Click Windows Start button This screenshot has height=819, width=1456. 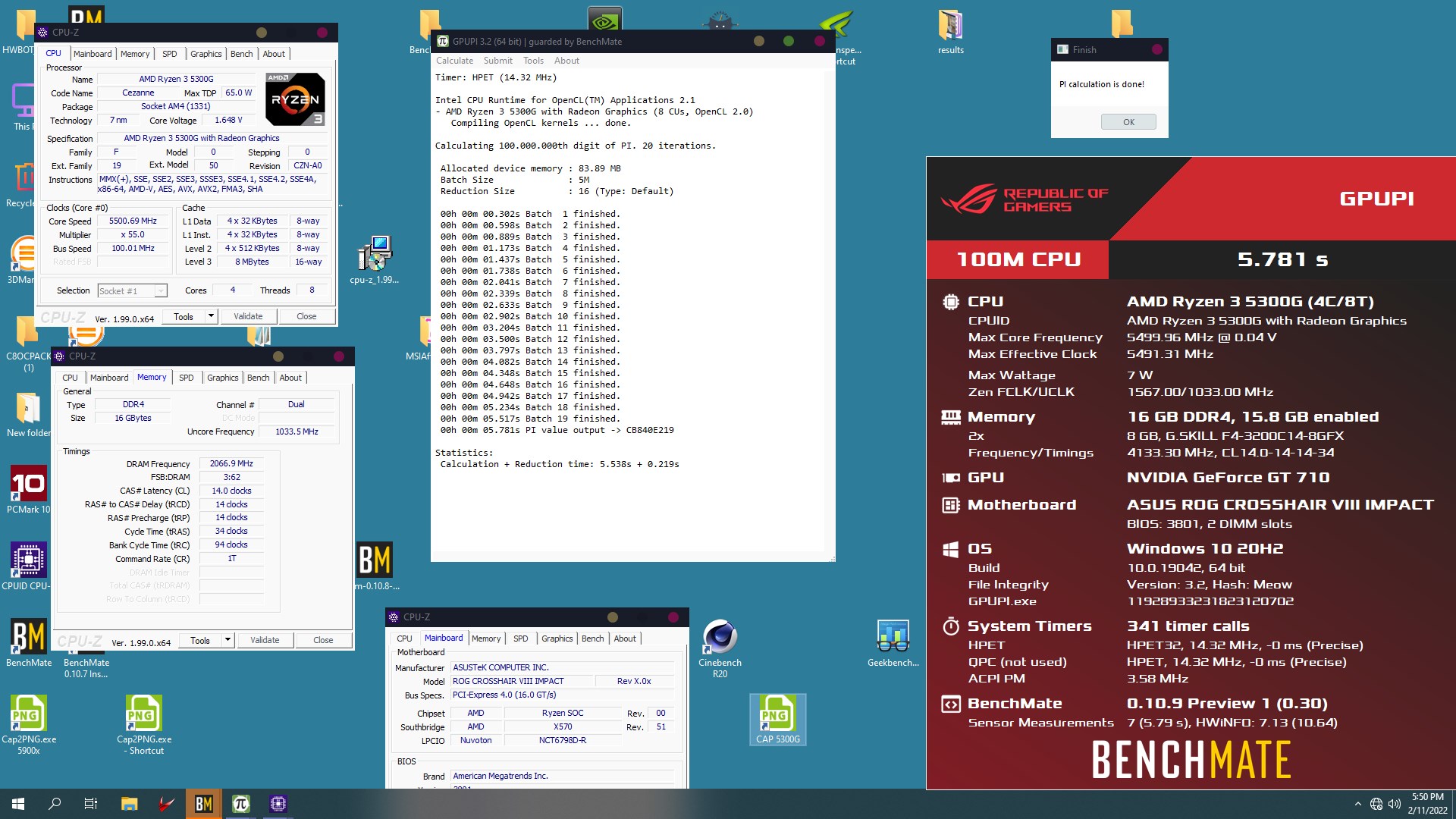click(18, 804)
